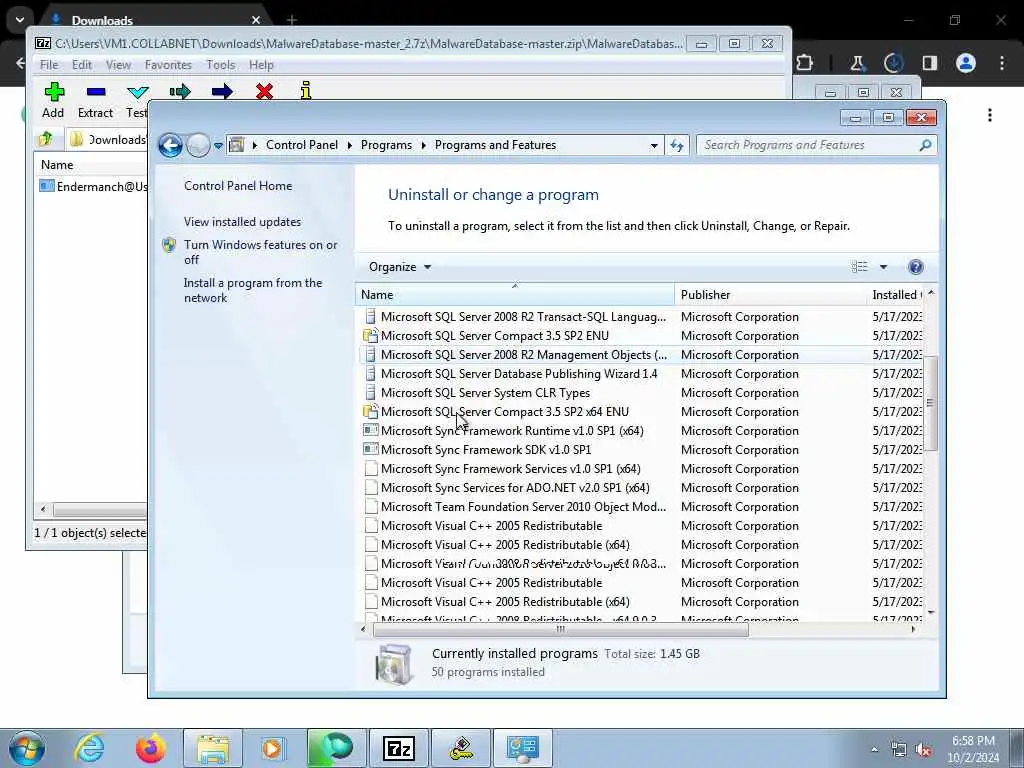Expand the arrow after Control Panel breadcrumb
1024x768 pixels.
[349, 145]
